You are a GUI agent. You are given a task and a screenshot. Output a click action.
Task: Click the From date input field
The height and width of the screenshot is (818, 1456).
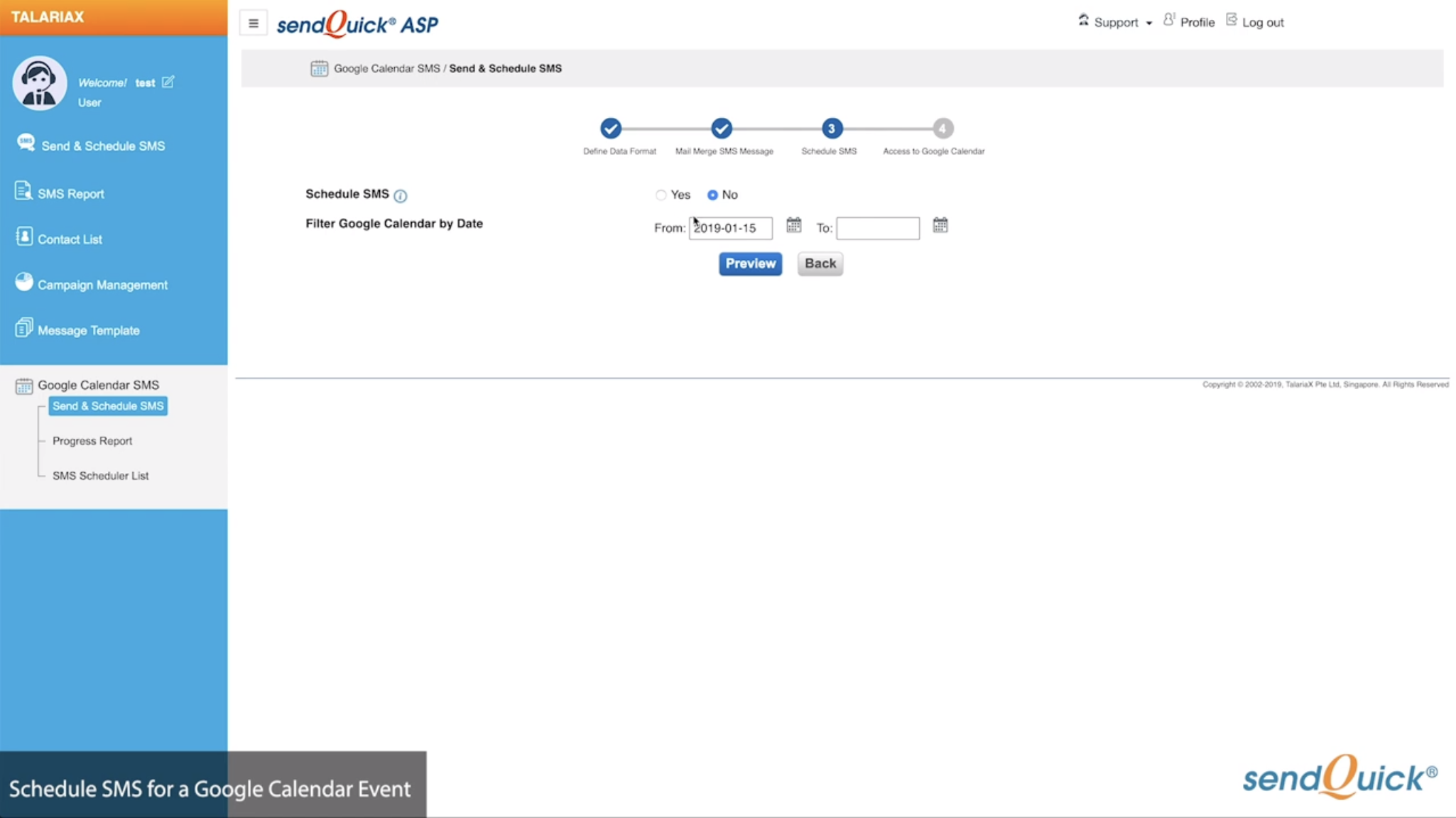(731, 228)
